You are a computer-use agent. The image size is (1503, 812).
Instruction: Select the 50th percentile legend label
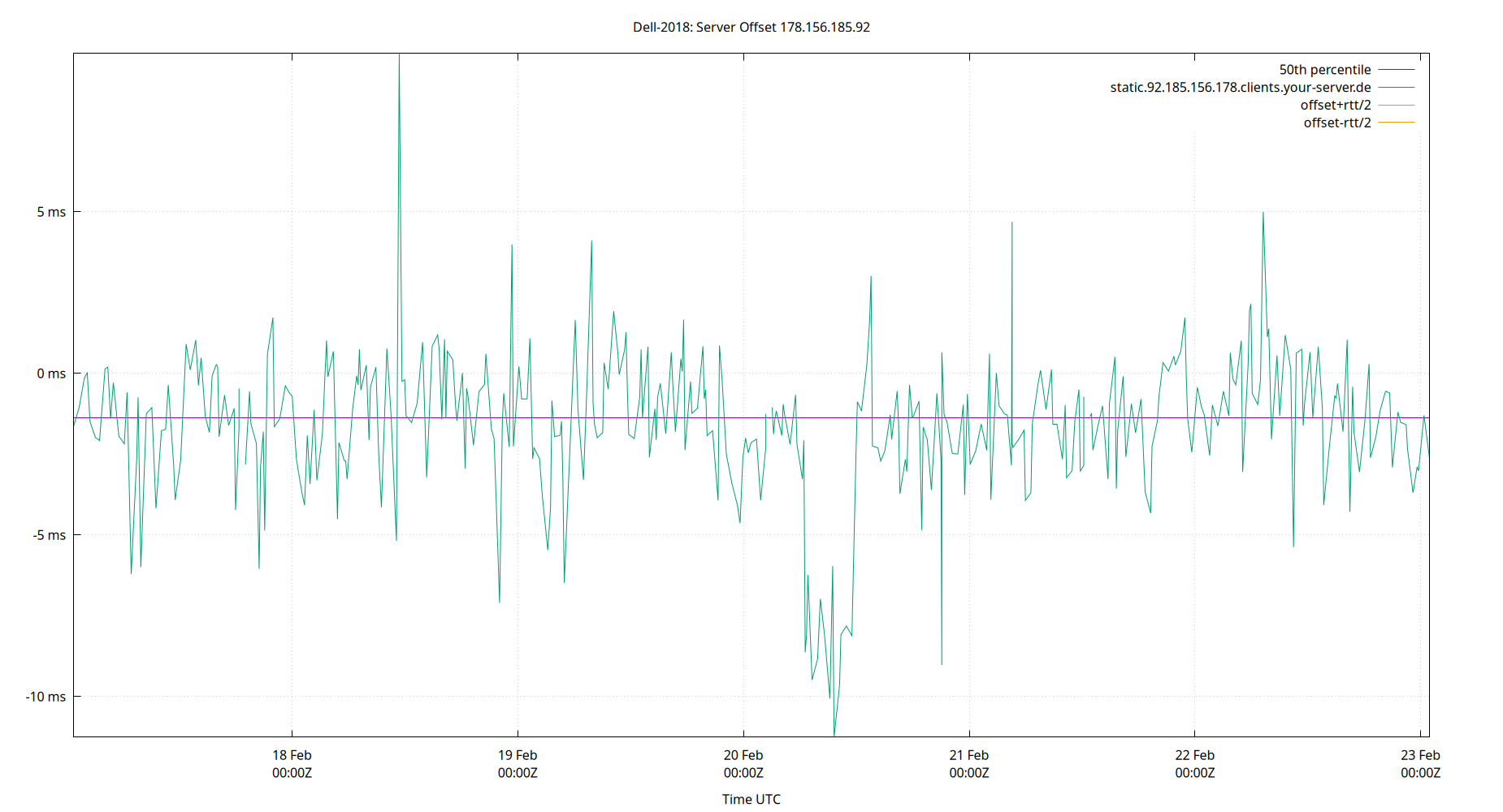1326,69
